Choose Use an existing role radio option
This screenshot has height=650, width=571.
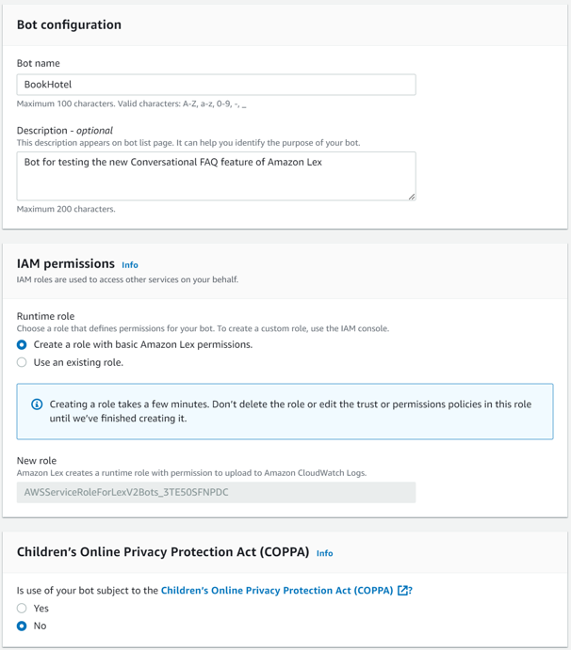pyautogui.click(x=22, y=362)
